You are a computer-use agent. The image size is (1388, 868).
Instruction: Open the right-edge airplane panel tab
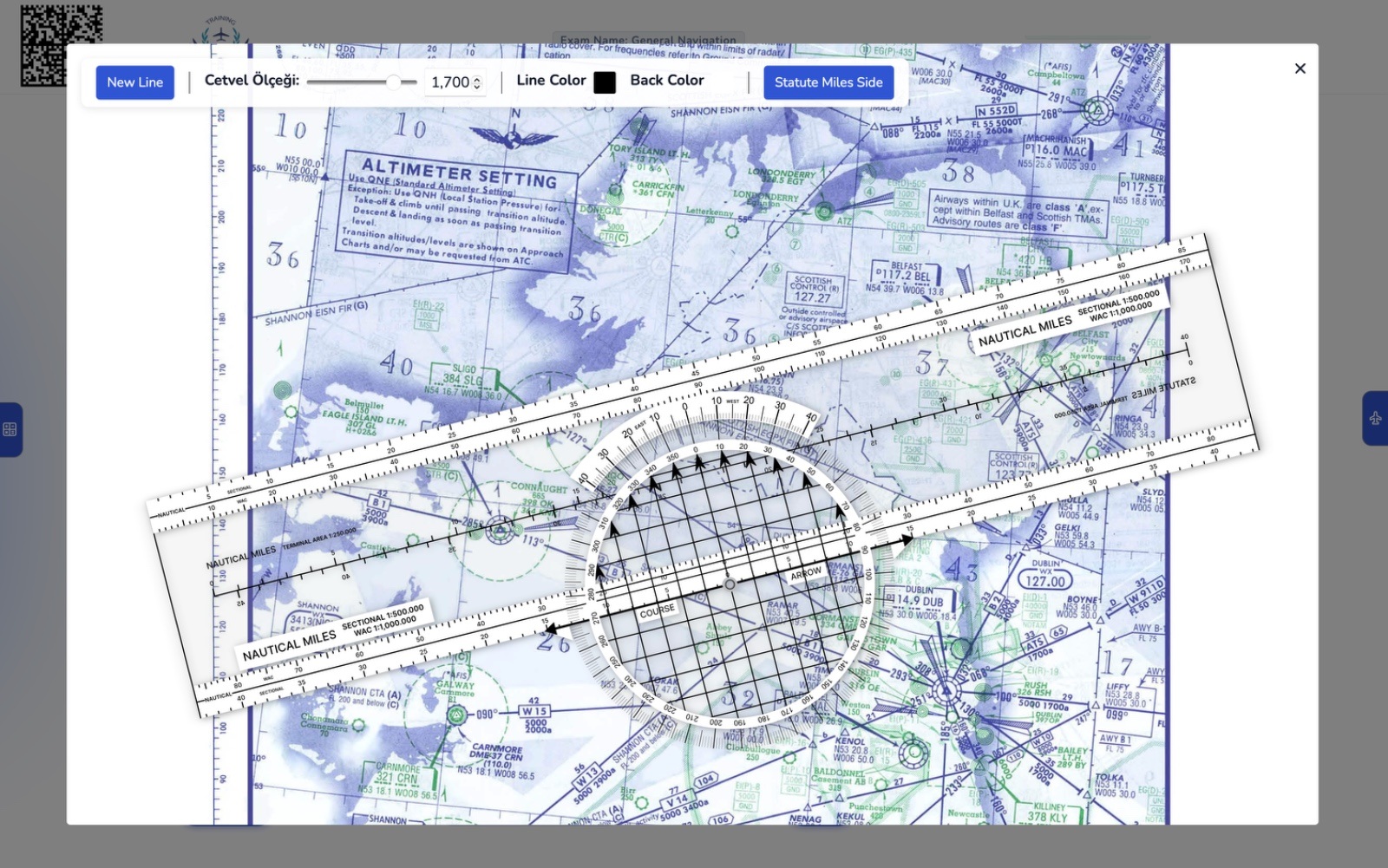[x=1376, y=419]
